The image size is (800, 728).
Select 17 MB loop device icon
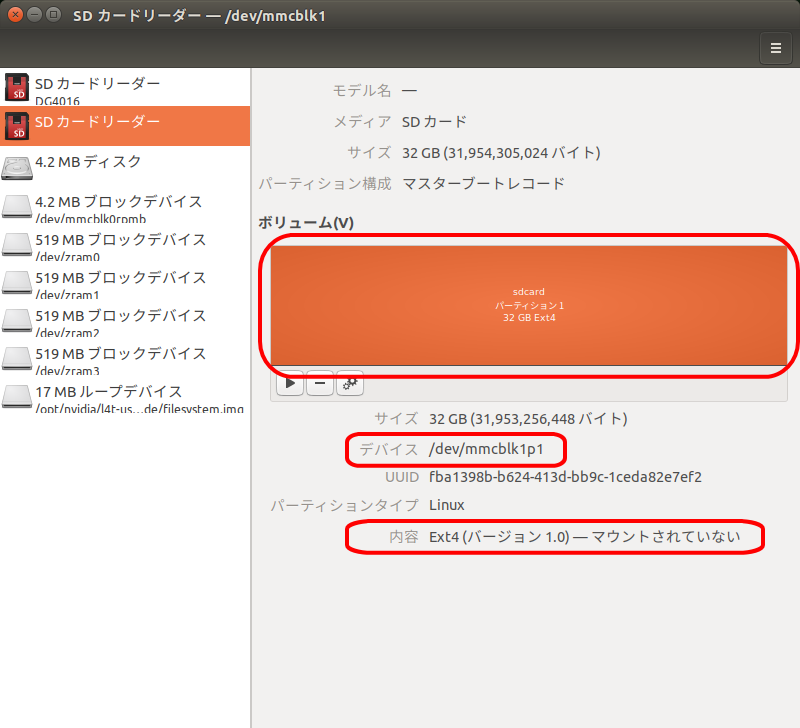point(17,396)
